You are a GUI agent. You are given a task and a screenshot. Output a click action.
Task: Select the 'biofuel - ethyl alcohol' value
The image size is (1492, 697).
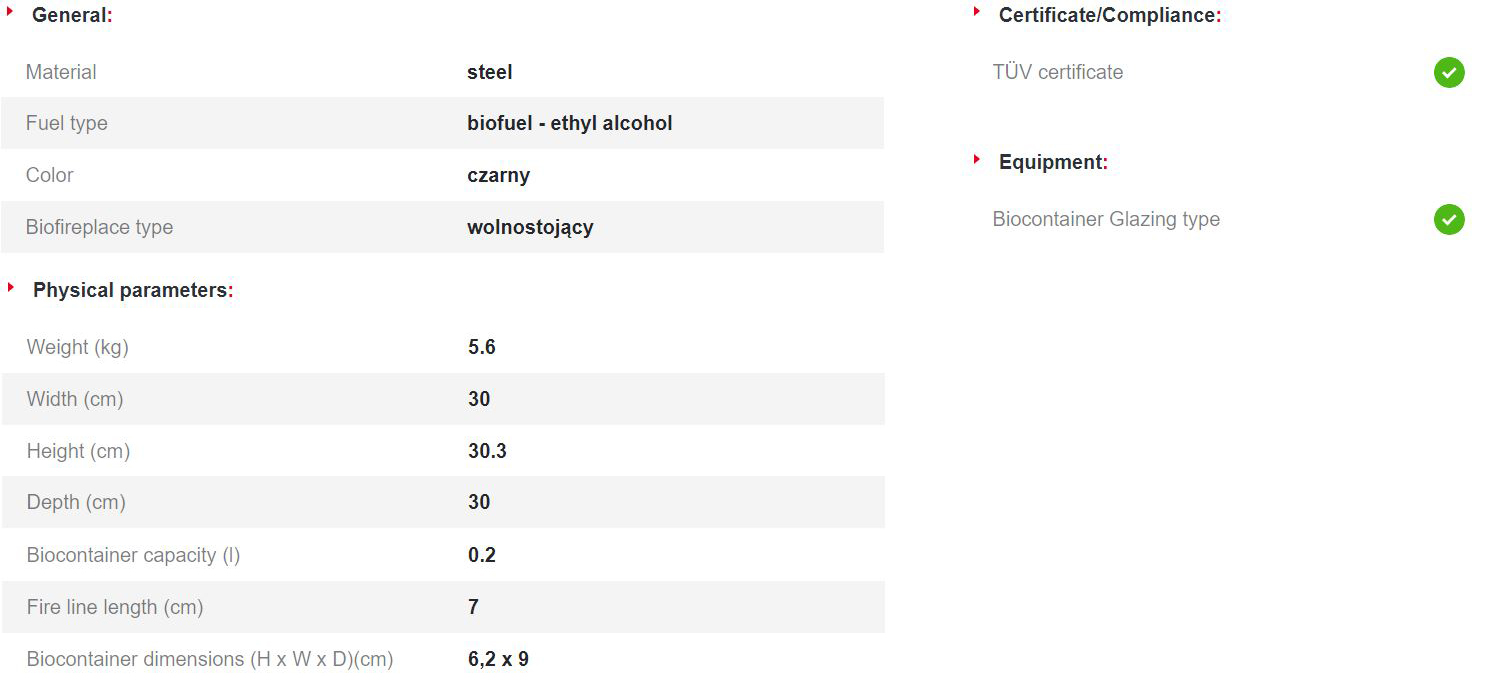(569, 123)
